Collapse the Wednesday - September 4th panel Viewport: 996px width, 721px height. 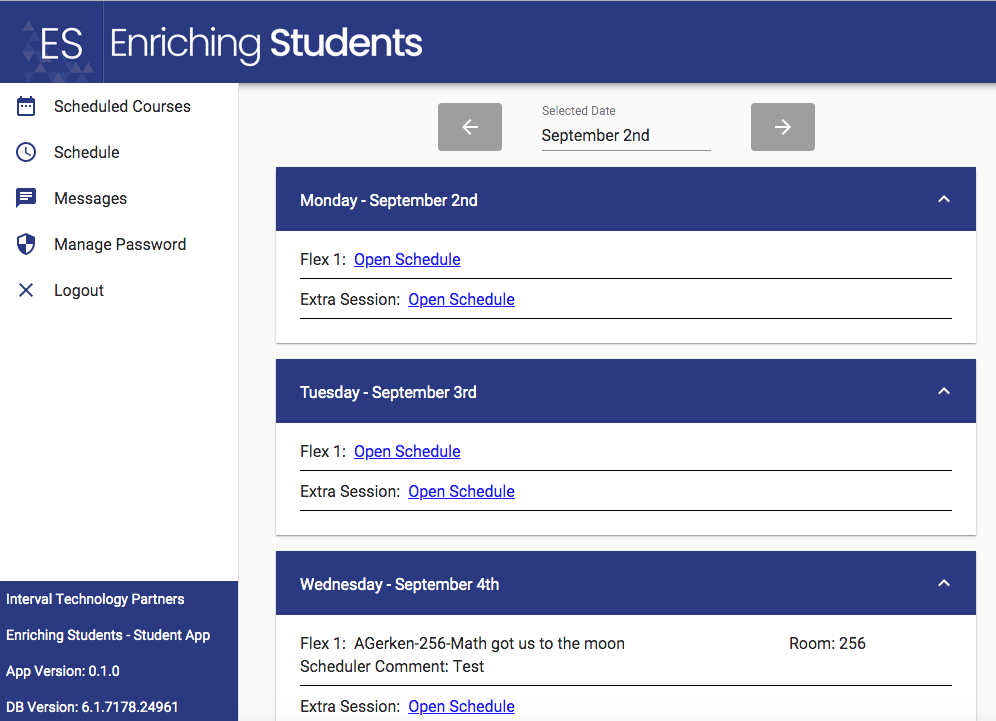point(943,583)
